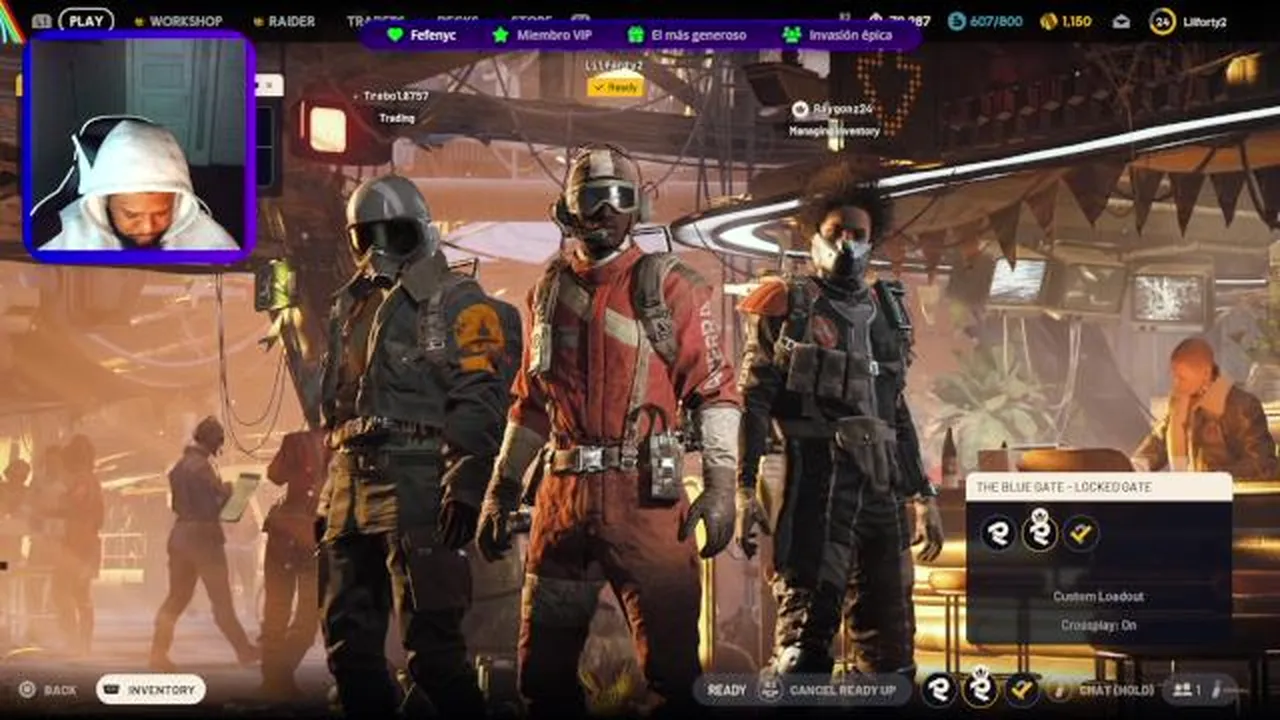Click the 607/800 blue currency counter
The width and height of the screenshot is (1280, 720).
tap(985, 21)
